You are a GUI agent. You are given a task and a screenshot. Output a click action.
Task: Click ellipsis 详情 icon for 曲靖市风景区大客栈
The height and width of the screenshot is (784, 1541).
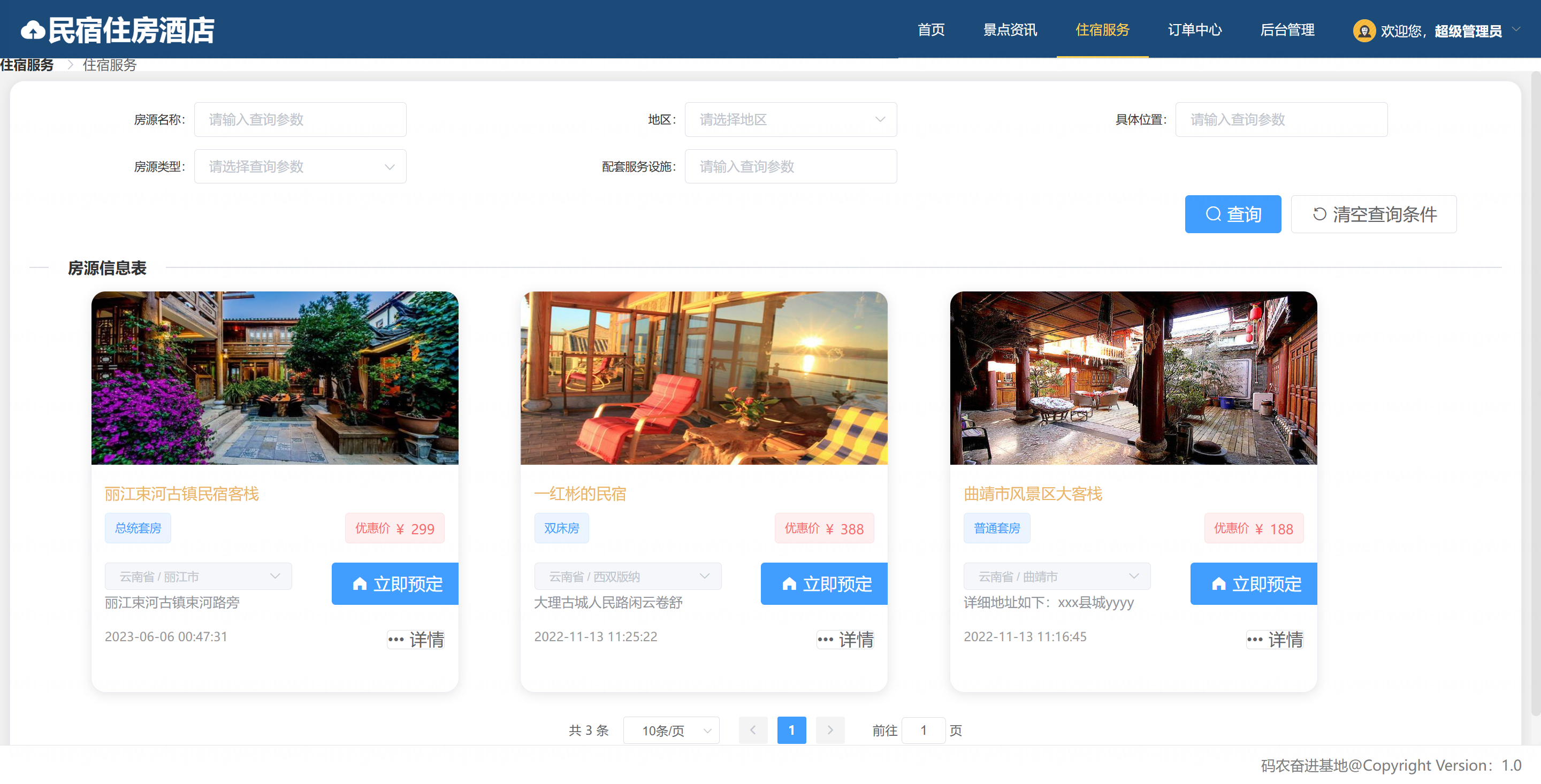tap(1254, 639)
